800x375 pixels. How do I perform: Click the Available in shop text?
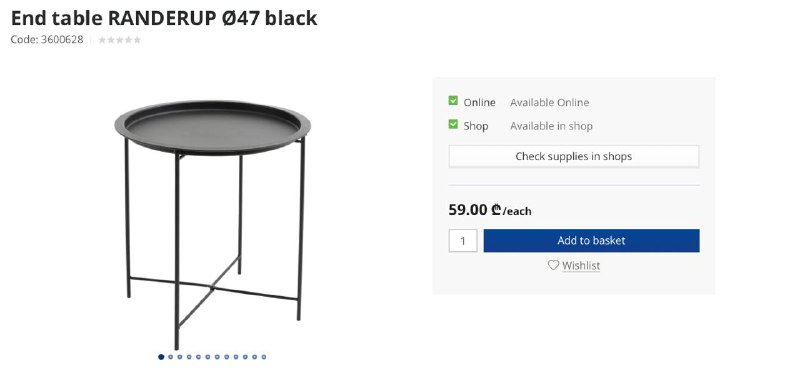[x=551, y=126]
